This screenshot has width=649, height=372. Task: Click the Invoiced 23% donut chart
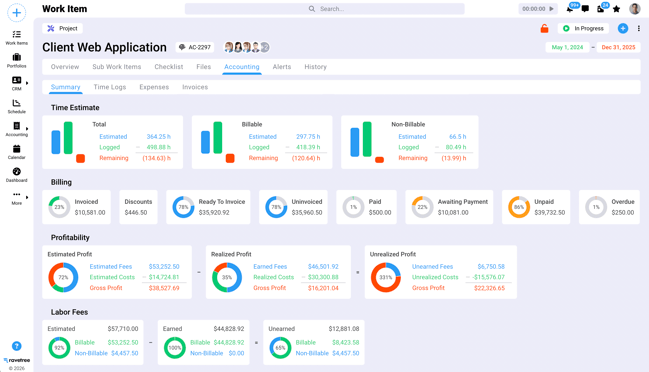pyautogui.click(x=59, y=207)
